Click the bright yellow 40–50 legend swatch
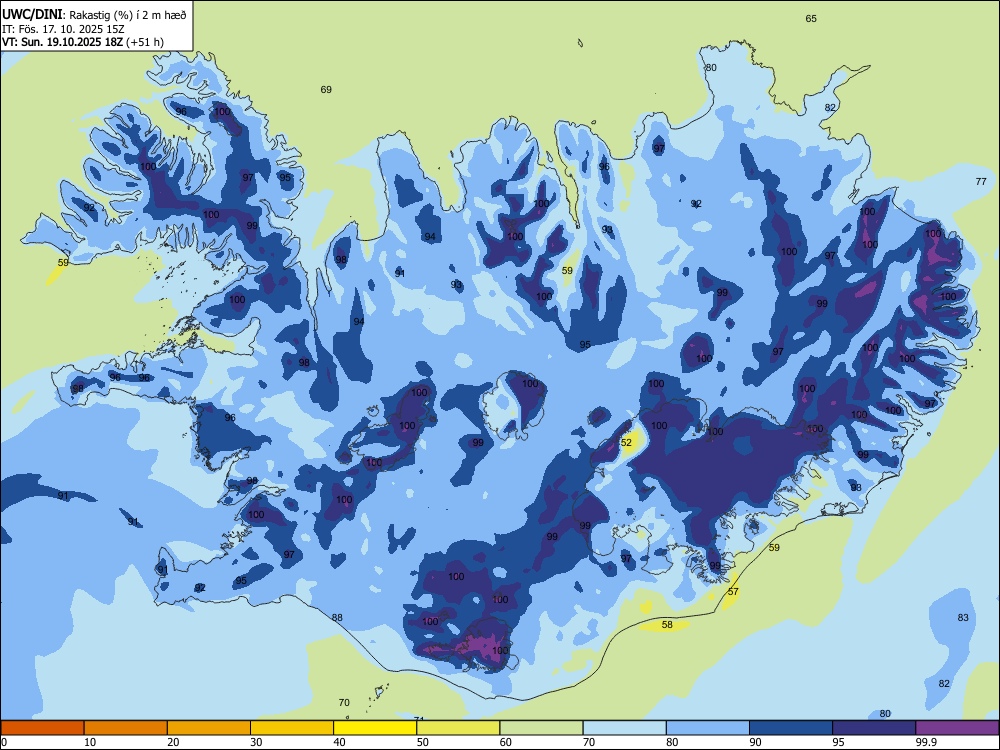 click(x=375, y=728)
